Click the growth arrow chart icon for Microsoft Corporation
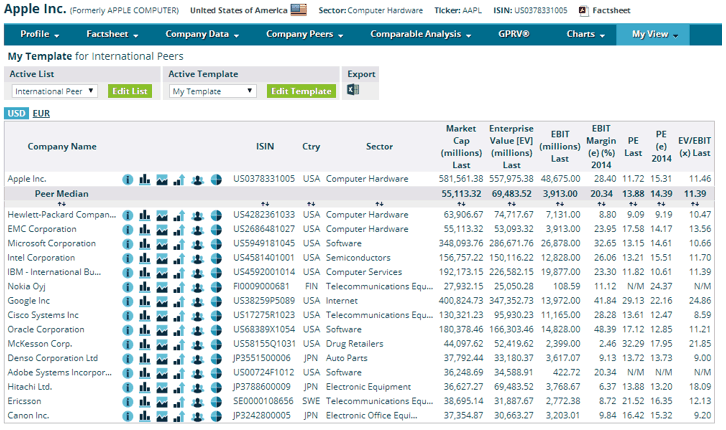 (x=179, y=244)
